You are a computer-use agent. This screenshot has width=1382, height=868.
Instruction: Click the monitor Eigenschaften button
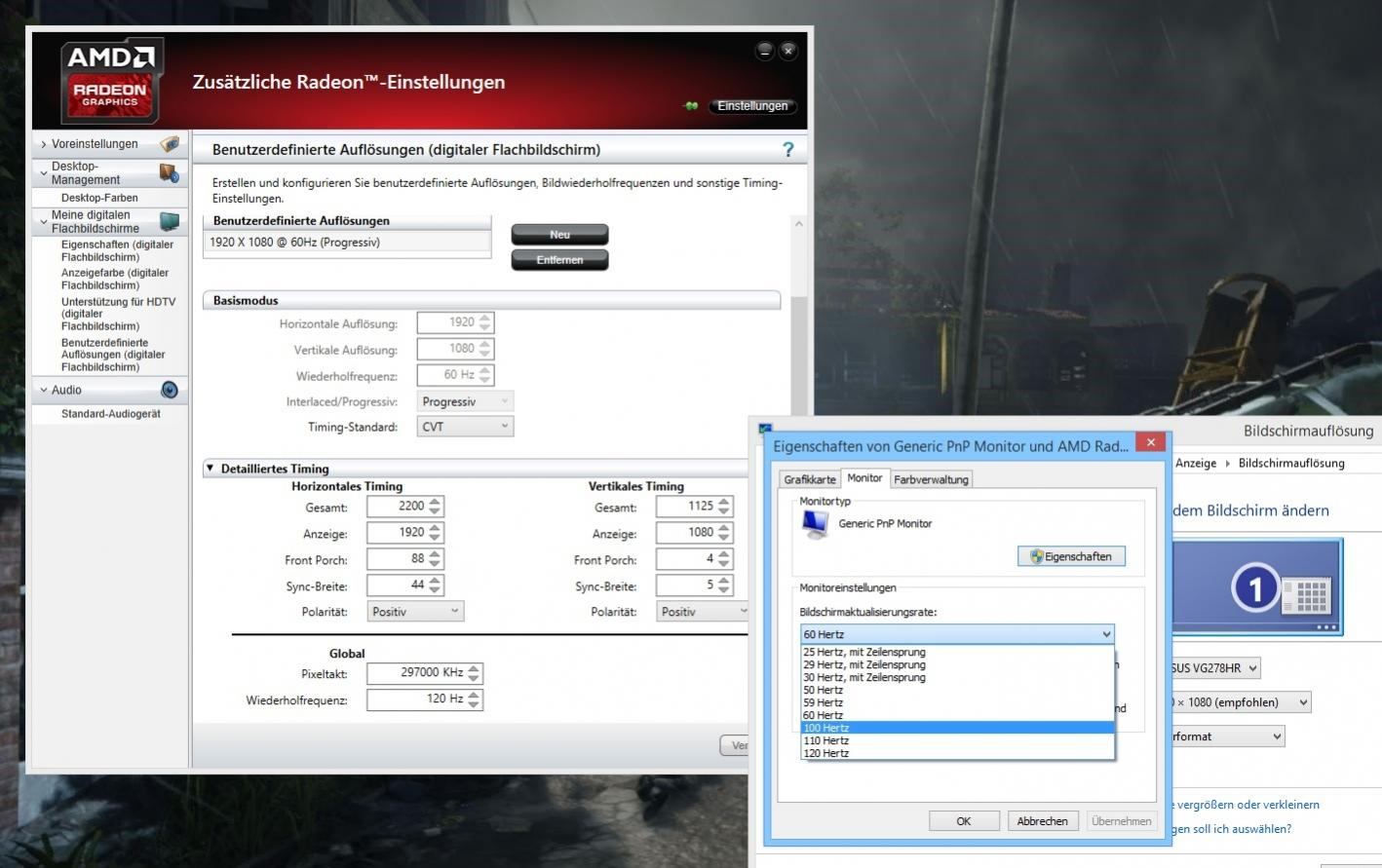tap(1071, 556)
